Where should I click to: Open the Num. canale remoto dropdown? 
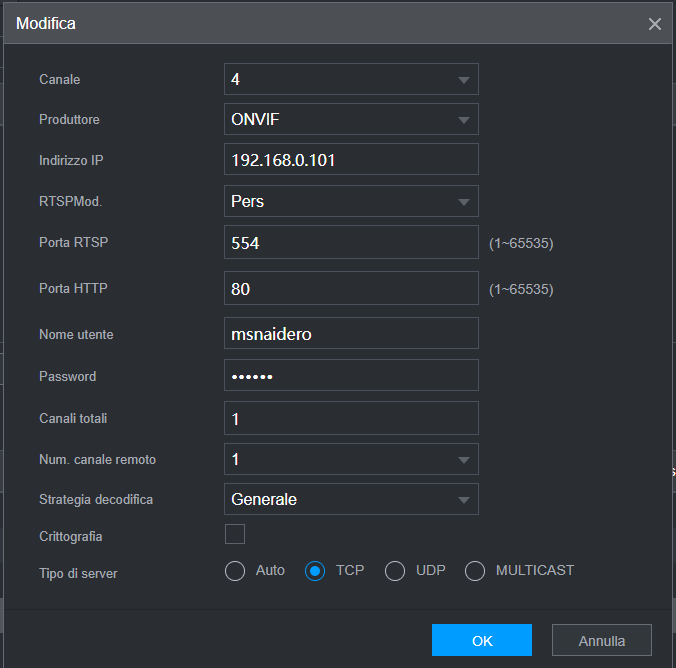(x=351, y=459)
